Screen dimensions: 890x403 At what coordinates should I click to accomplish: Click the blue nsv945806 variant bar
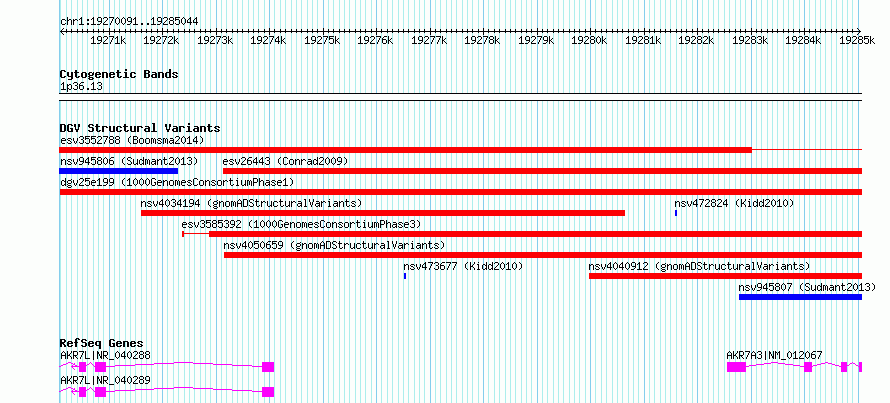(x=119, y=170)
